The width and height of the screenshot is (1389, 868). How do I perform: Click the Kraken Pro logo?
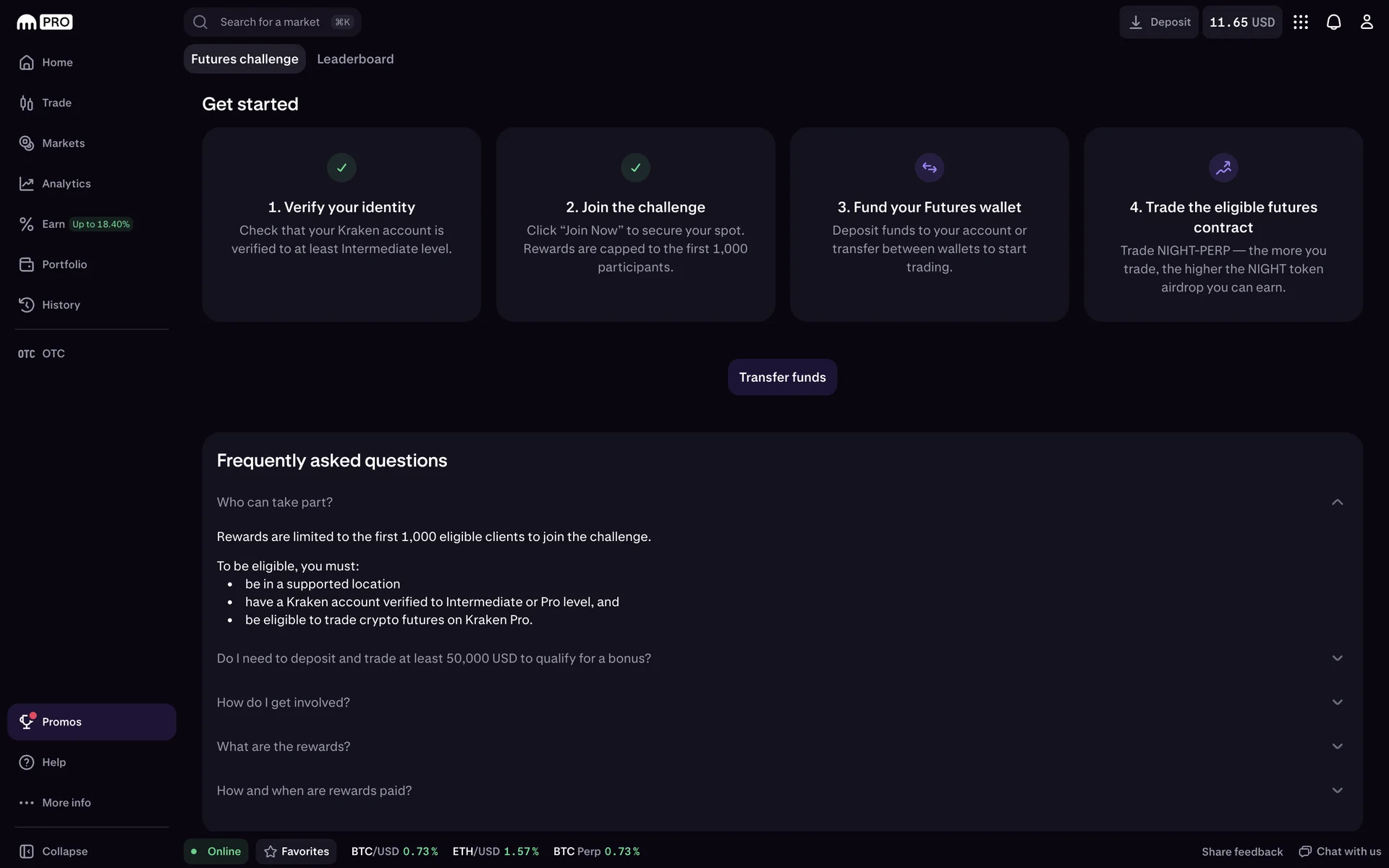coord(45,22)
